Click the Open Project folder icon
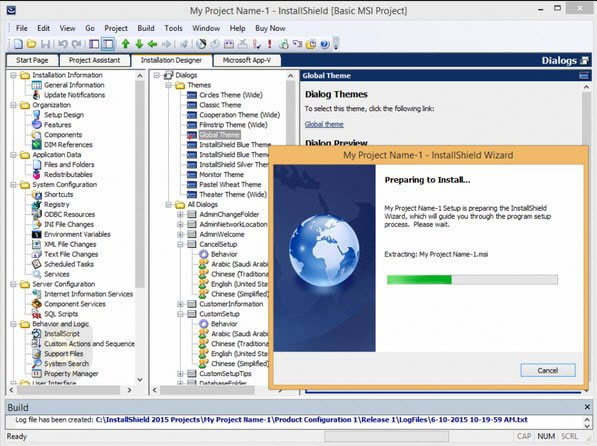Image resolution: width=597 pixels, height=446 pixels. point(32,44)
